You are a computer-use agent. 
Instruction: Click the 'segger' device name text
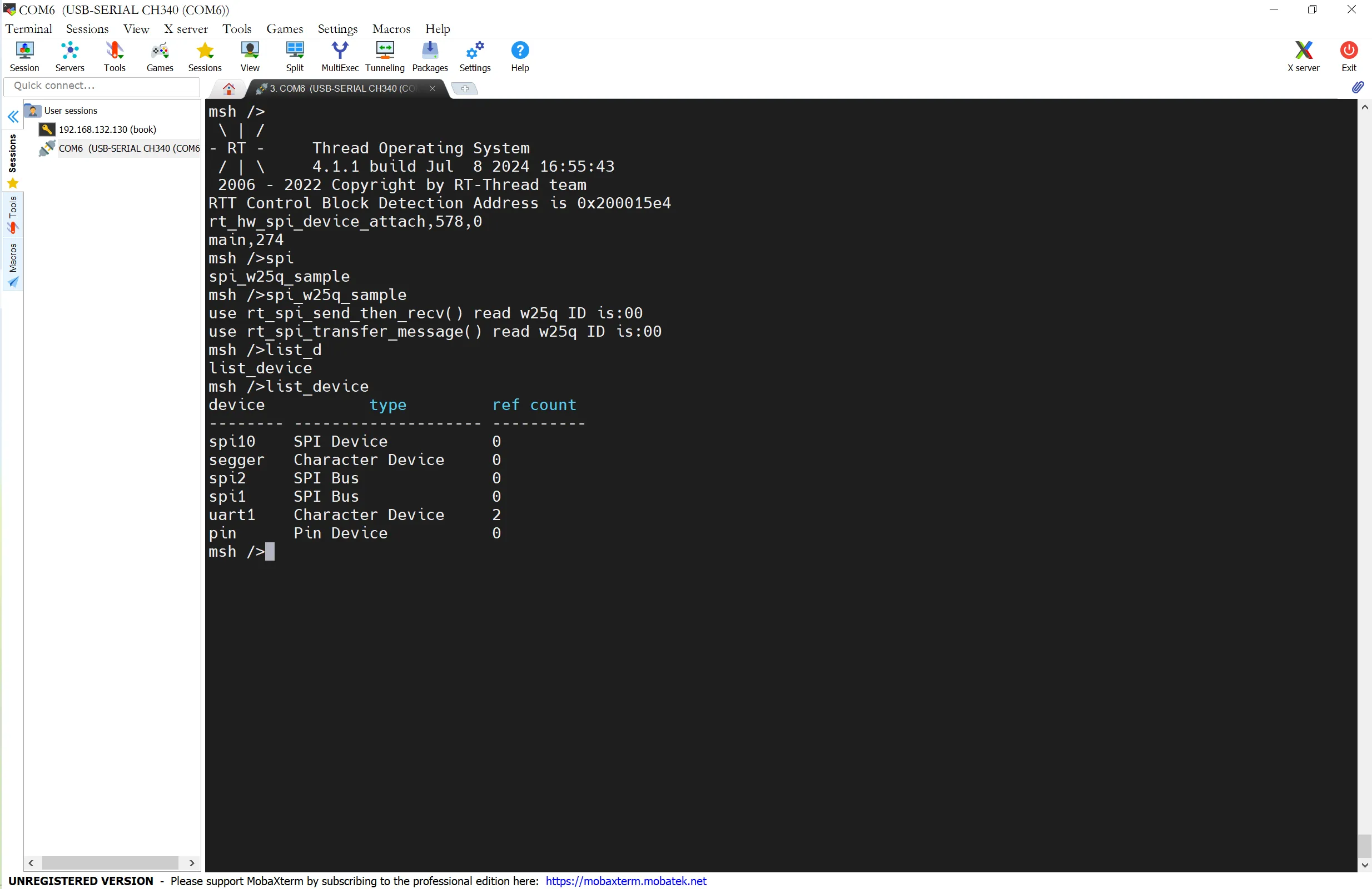[236, 461]
